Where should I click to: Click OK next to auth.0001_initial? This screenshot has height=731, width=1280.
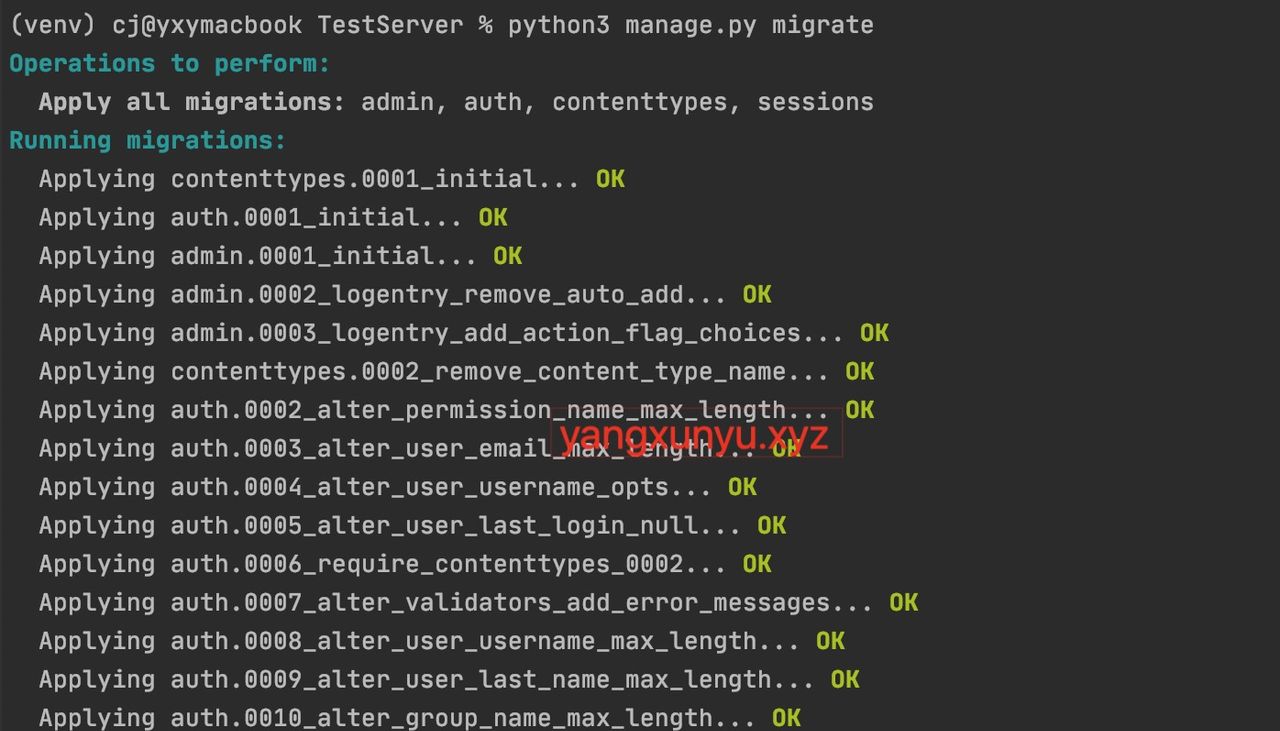[x=493, y=218]
